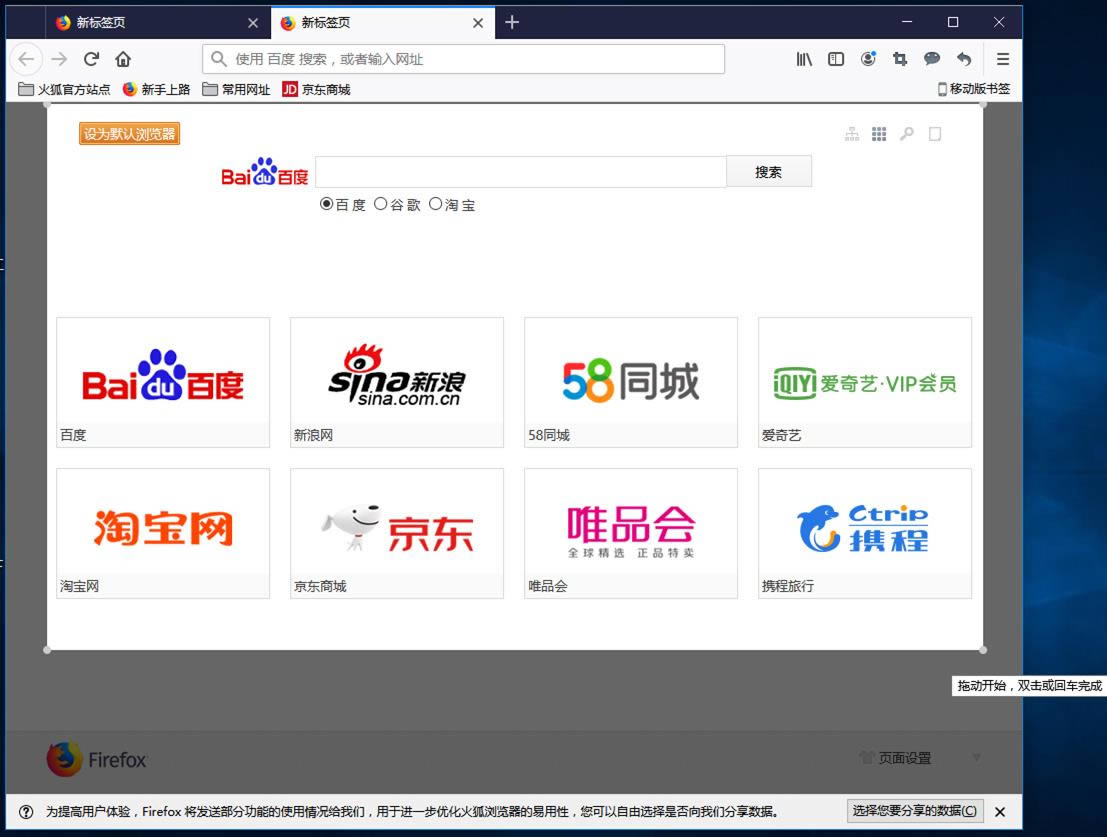Image resolution: width=1107 pixels, height=837 pixels.
Task: Open the home page icon
Action: click(123, 59)
